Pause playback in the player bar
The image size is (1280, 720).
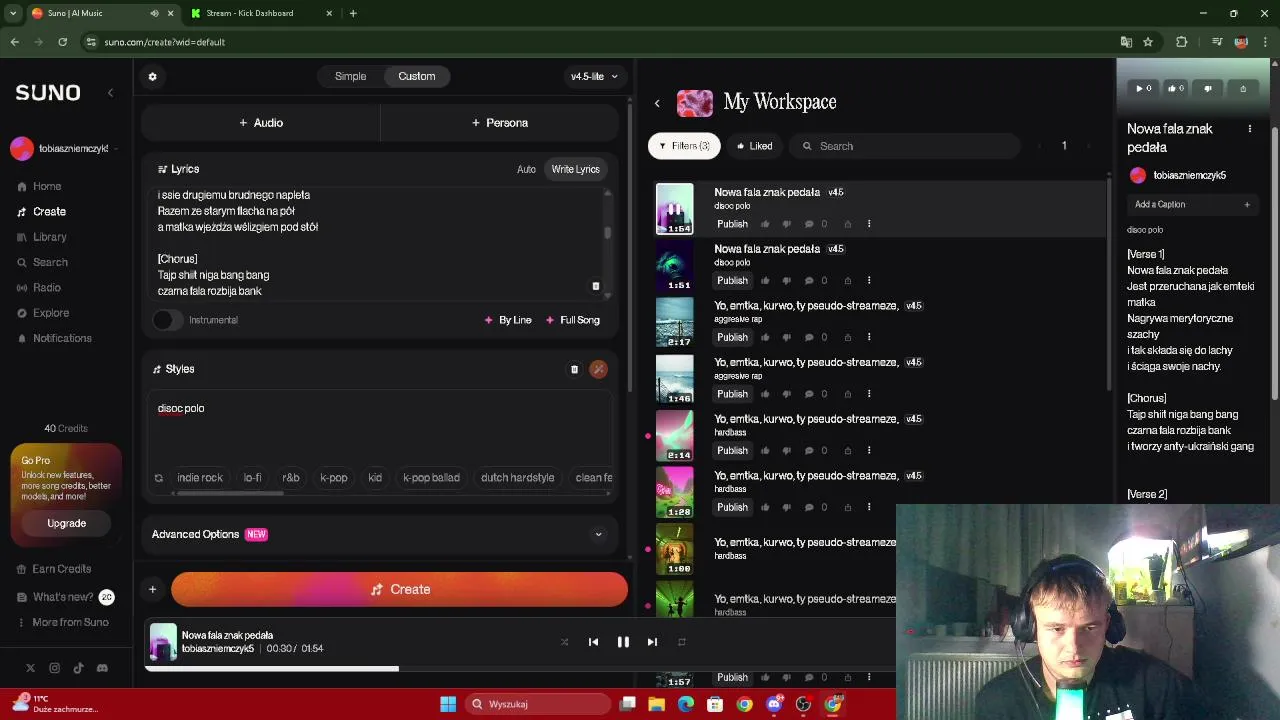click(x=623, y=642)
